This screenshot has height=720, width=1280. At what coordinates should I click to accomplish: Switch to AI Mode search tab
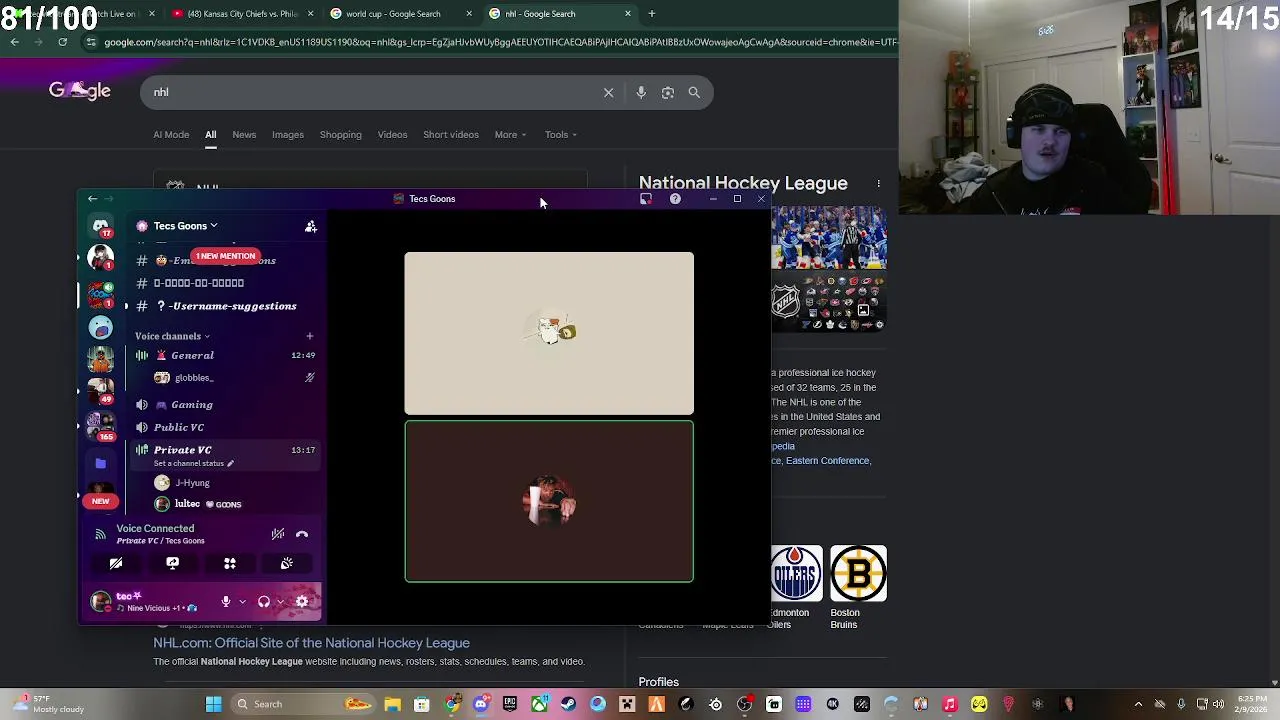coord(171,135)
